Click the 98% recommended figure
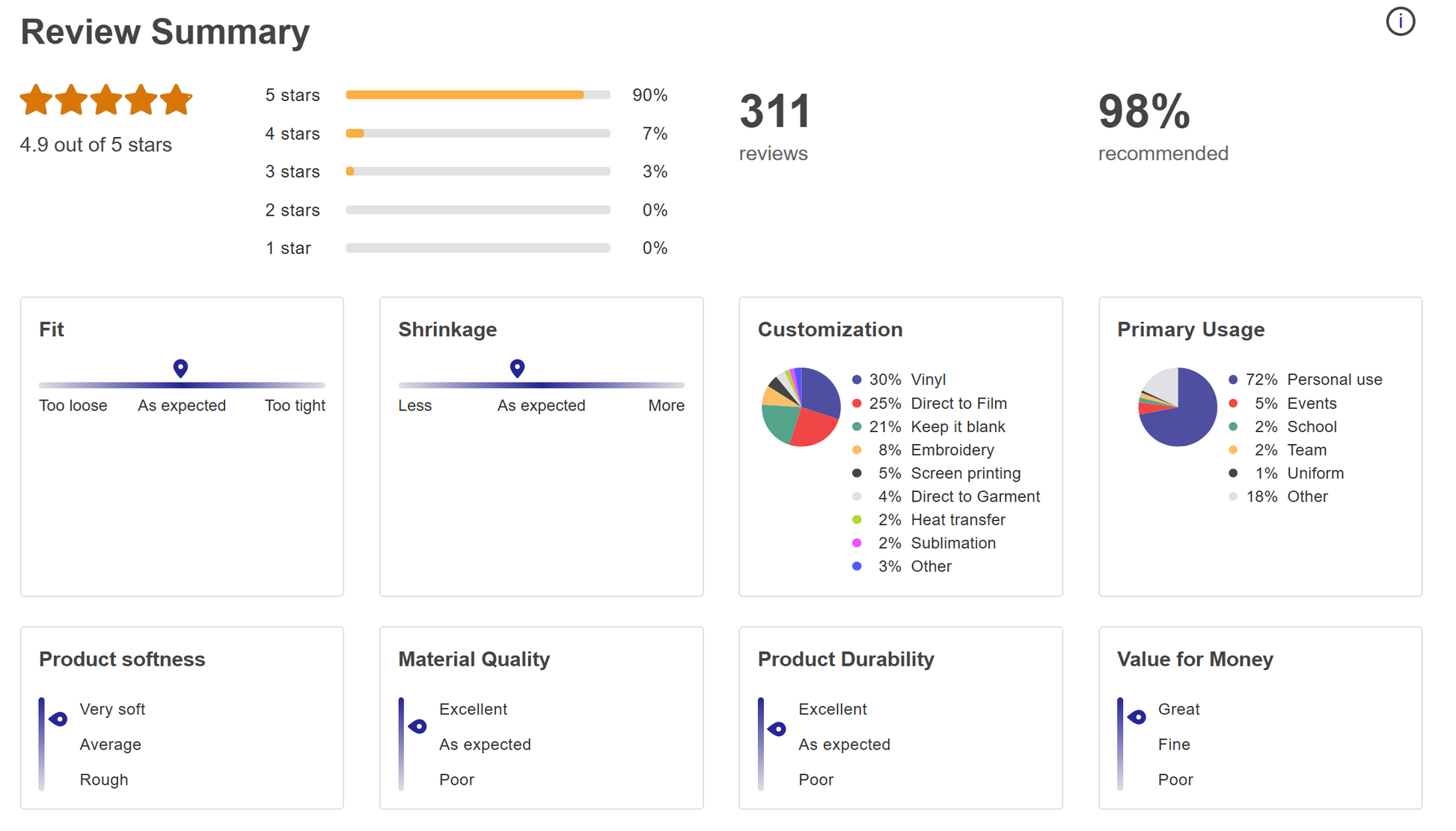The image size is (1456, 831). (1144, 112)
